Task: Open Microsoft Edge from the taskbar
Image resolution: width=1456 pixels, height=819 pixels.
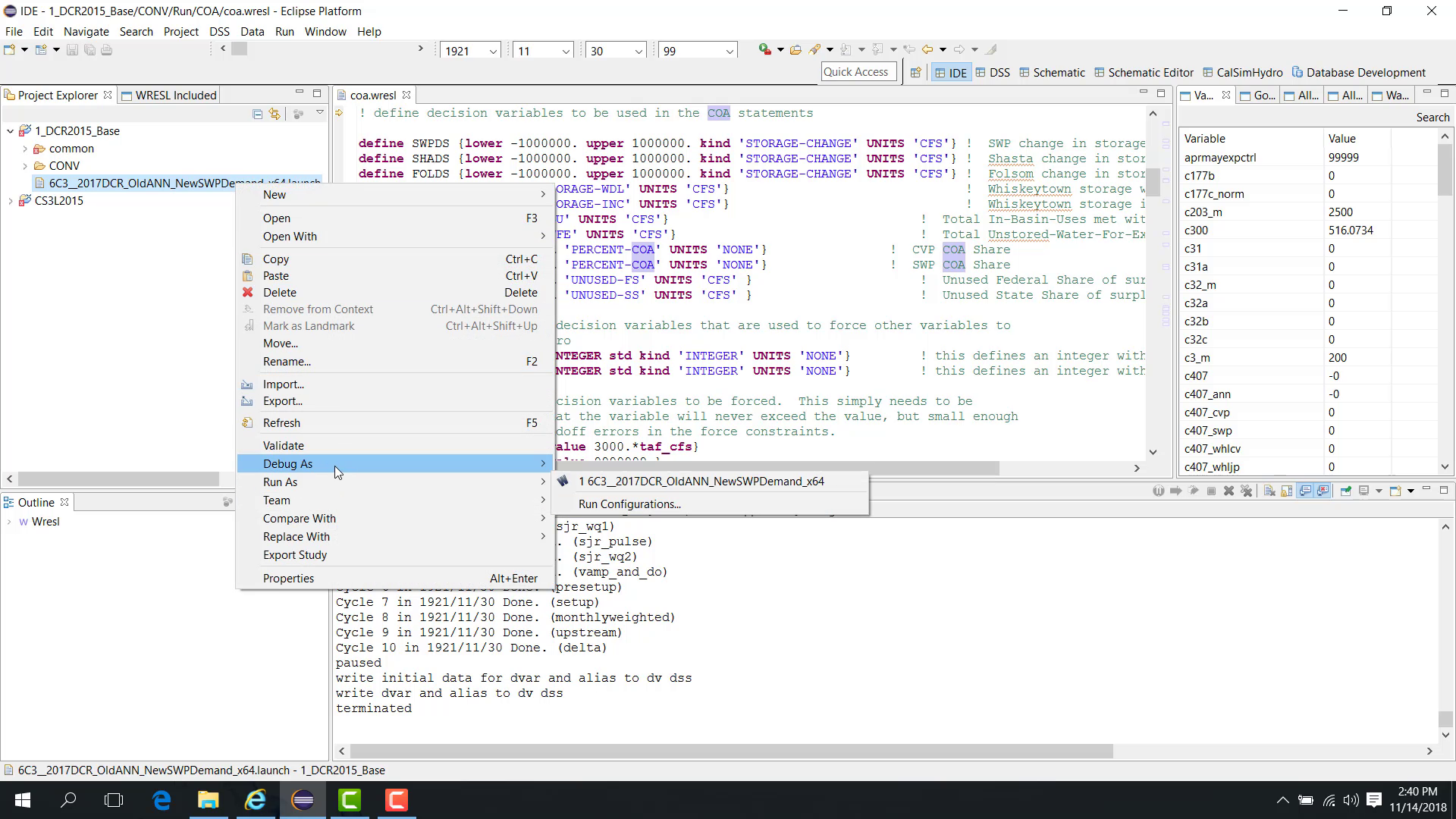Action: (162, 800)
